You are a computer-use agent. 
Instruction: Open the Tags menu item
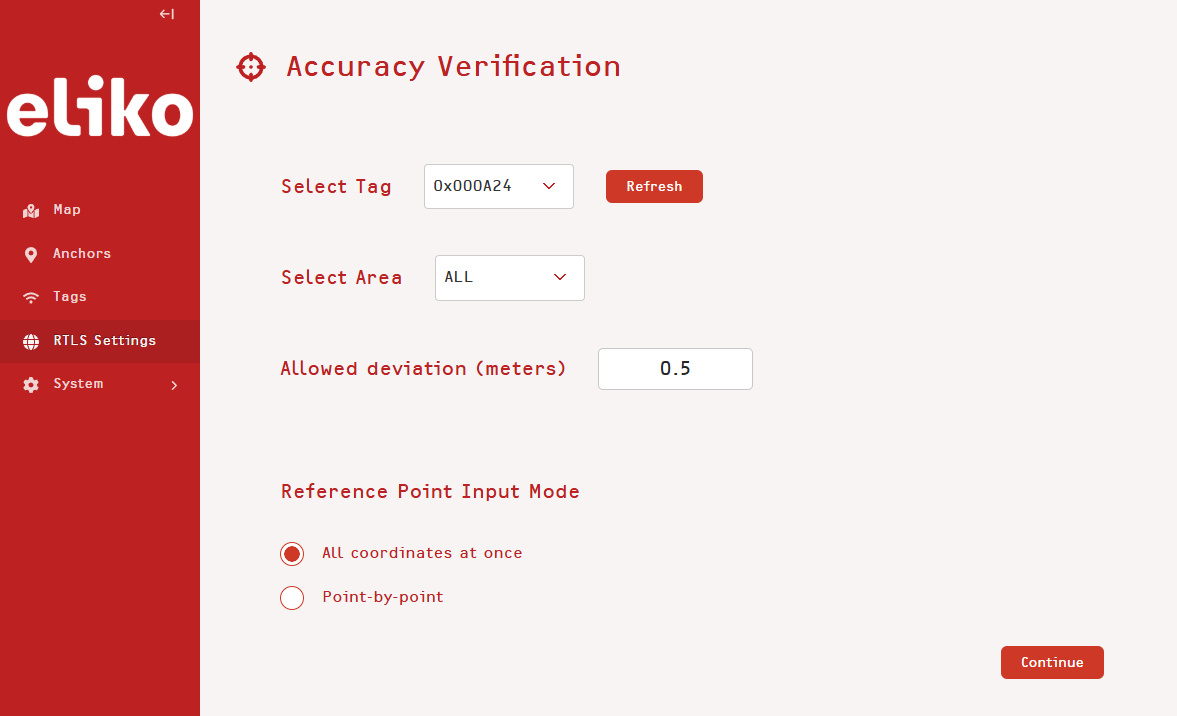[70, 297]
